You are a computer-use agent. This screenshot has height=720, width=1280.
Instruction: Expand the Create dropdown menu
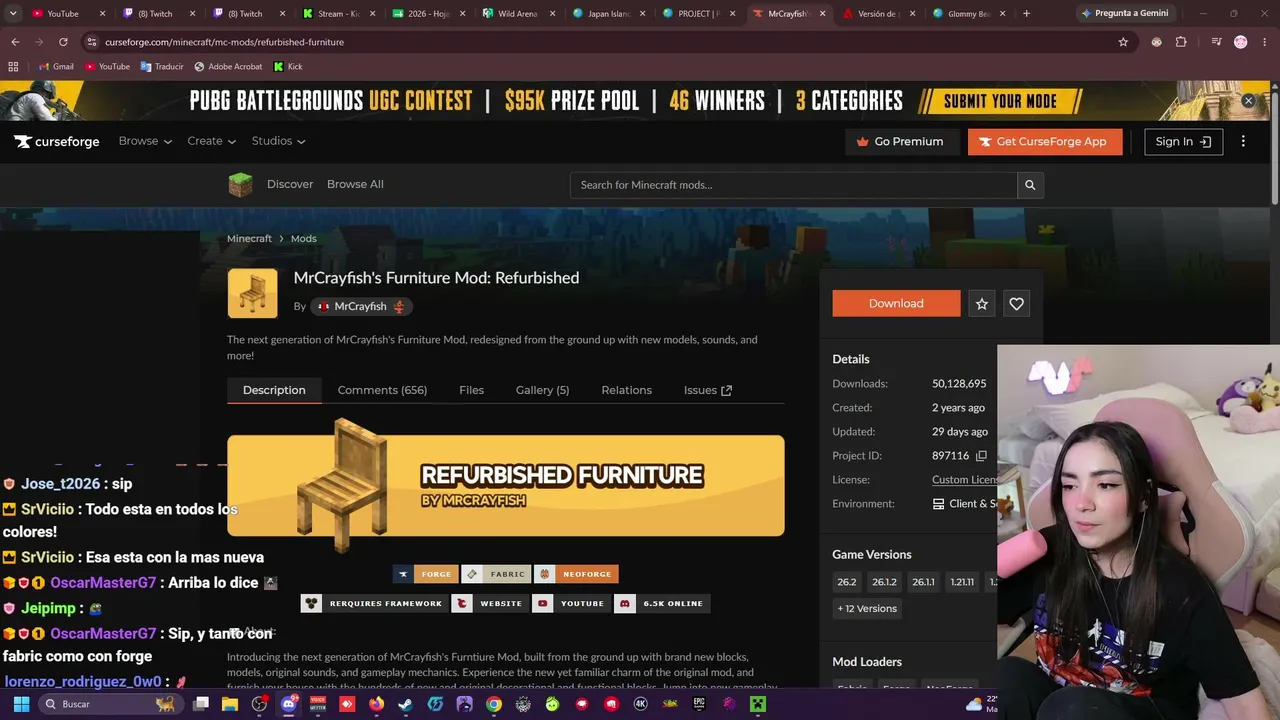point(211,141)
